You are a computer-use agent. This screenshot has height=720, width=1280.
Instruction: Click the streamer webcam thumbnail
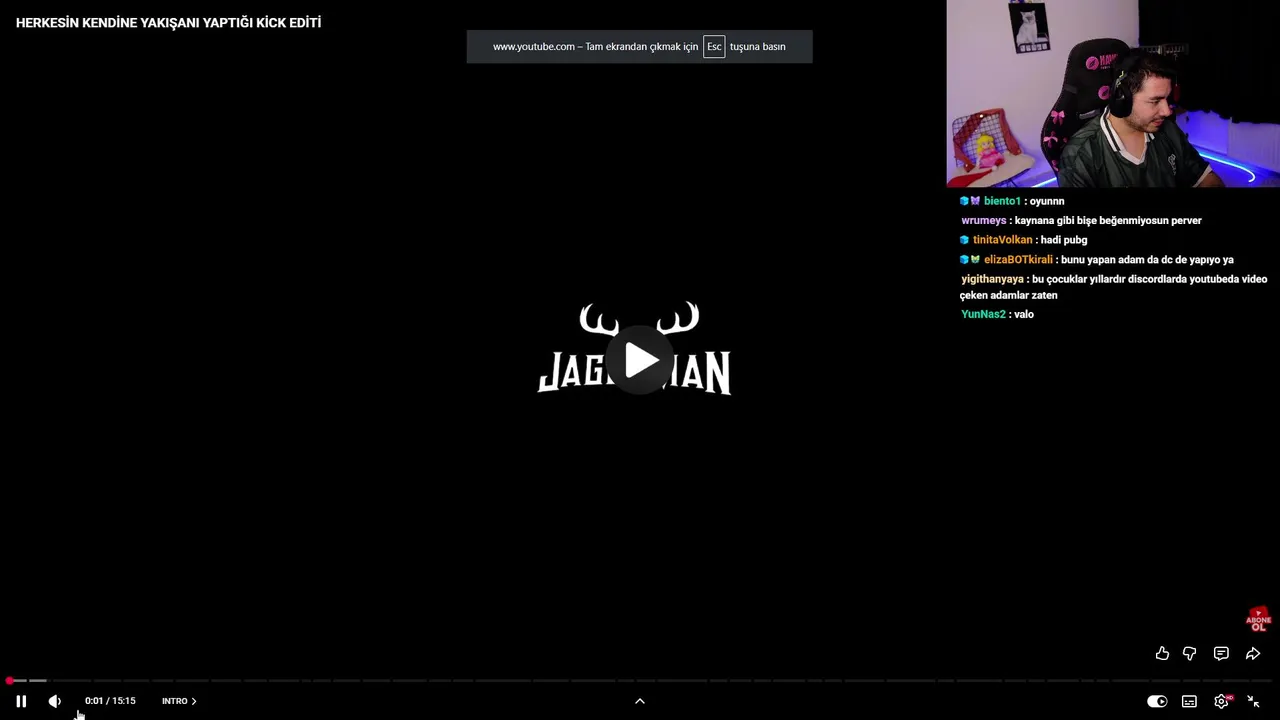1113,93
